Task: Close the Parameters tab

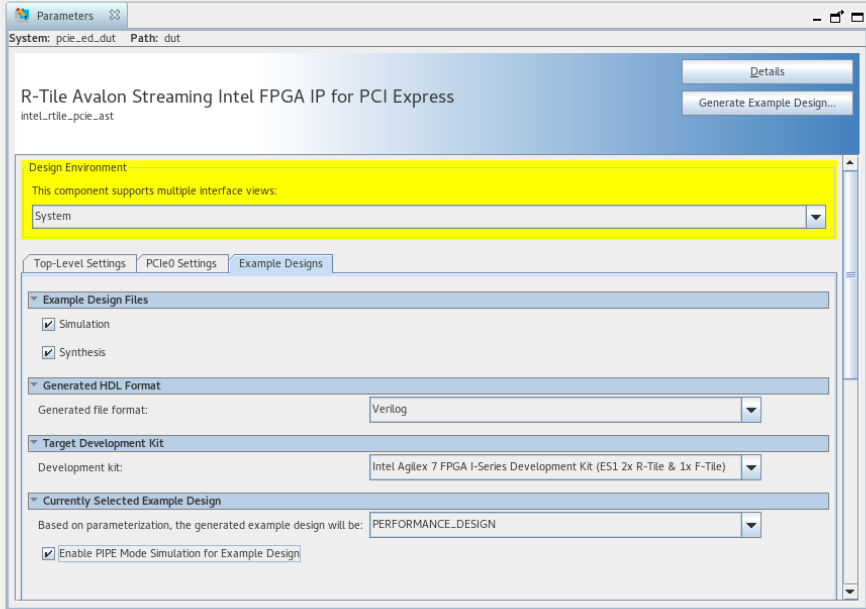Action: click(114, 15)
